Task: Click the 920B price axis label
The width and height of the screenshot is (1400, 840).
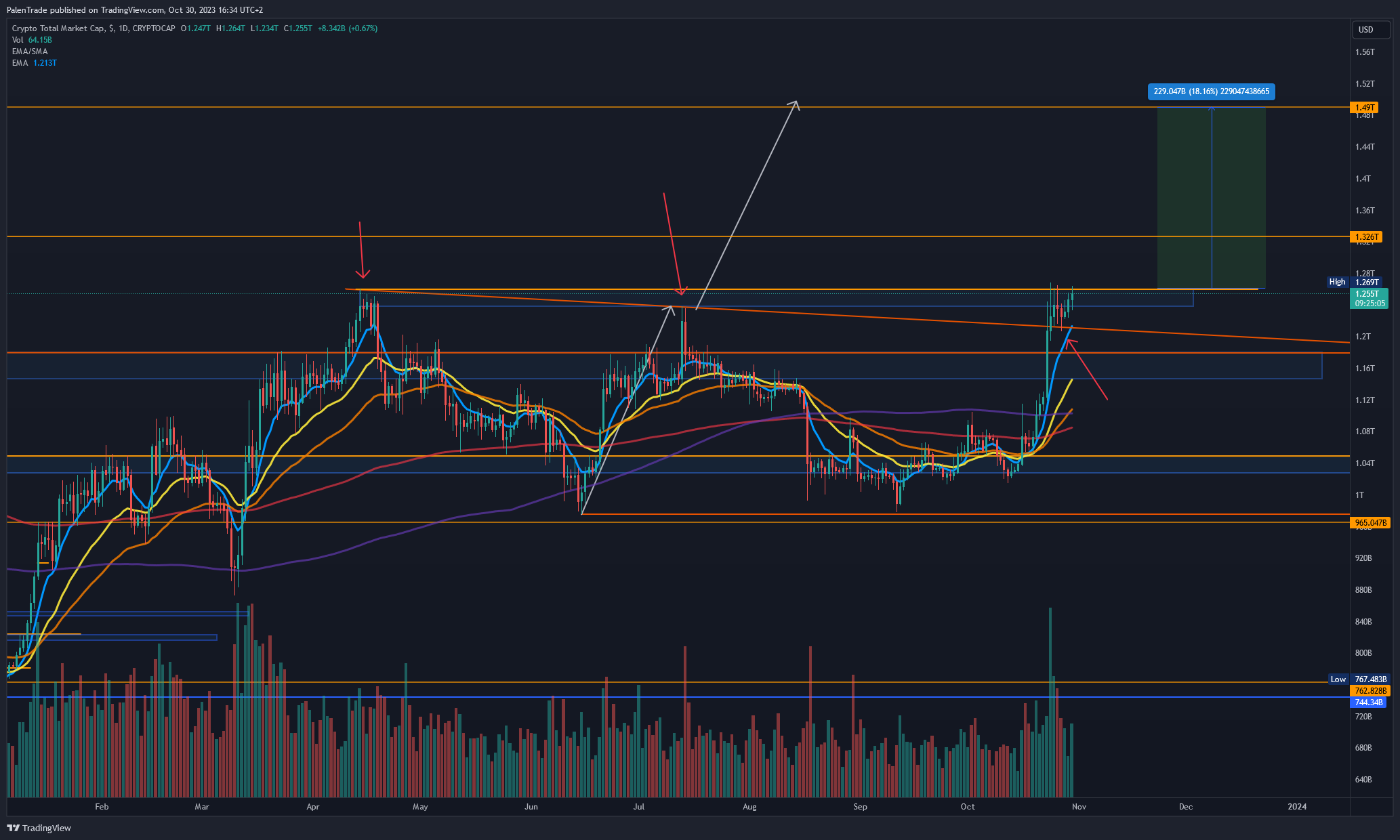Action: click(1363, 558)
